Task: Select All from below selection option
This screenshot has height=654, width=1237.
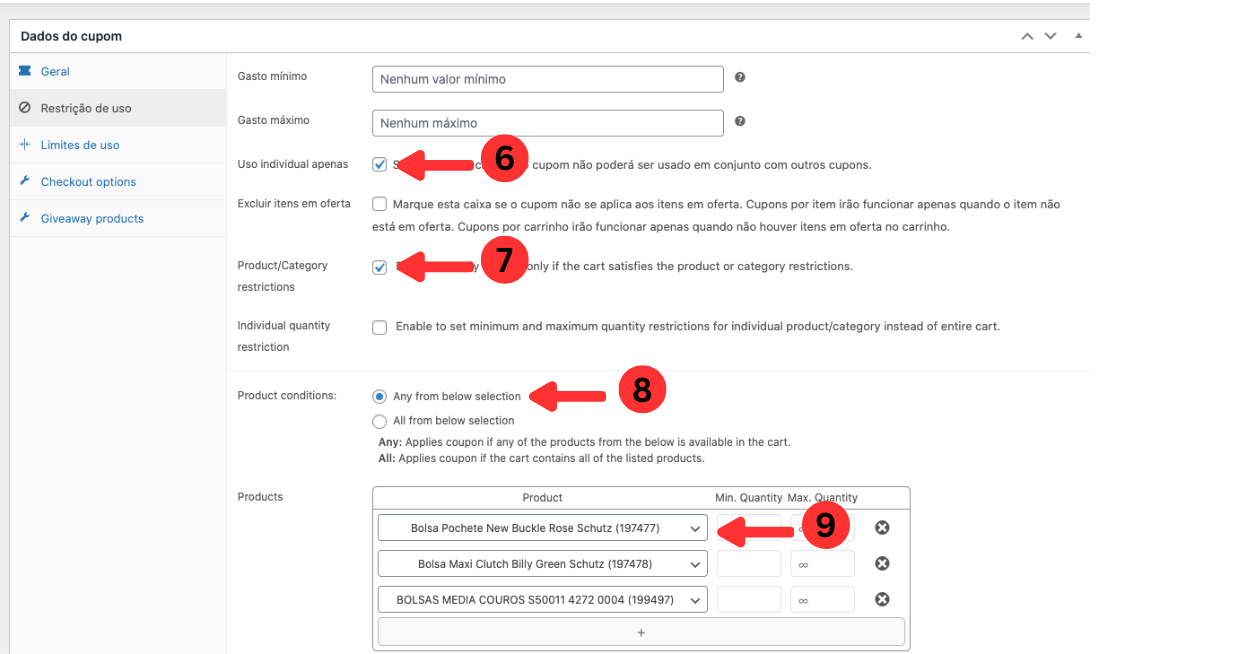Action: pyautogui.click(x=379, y=421)
